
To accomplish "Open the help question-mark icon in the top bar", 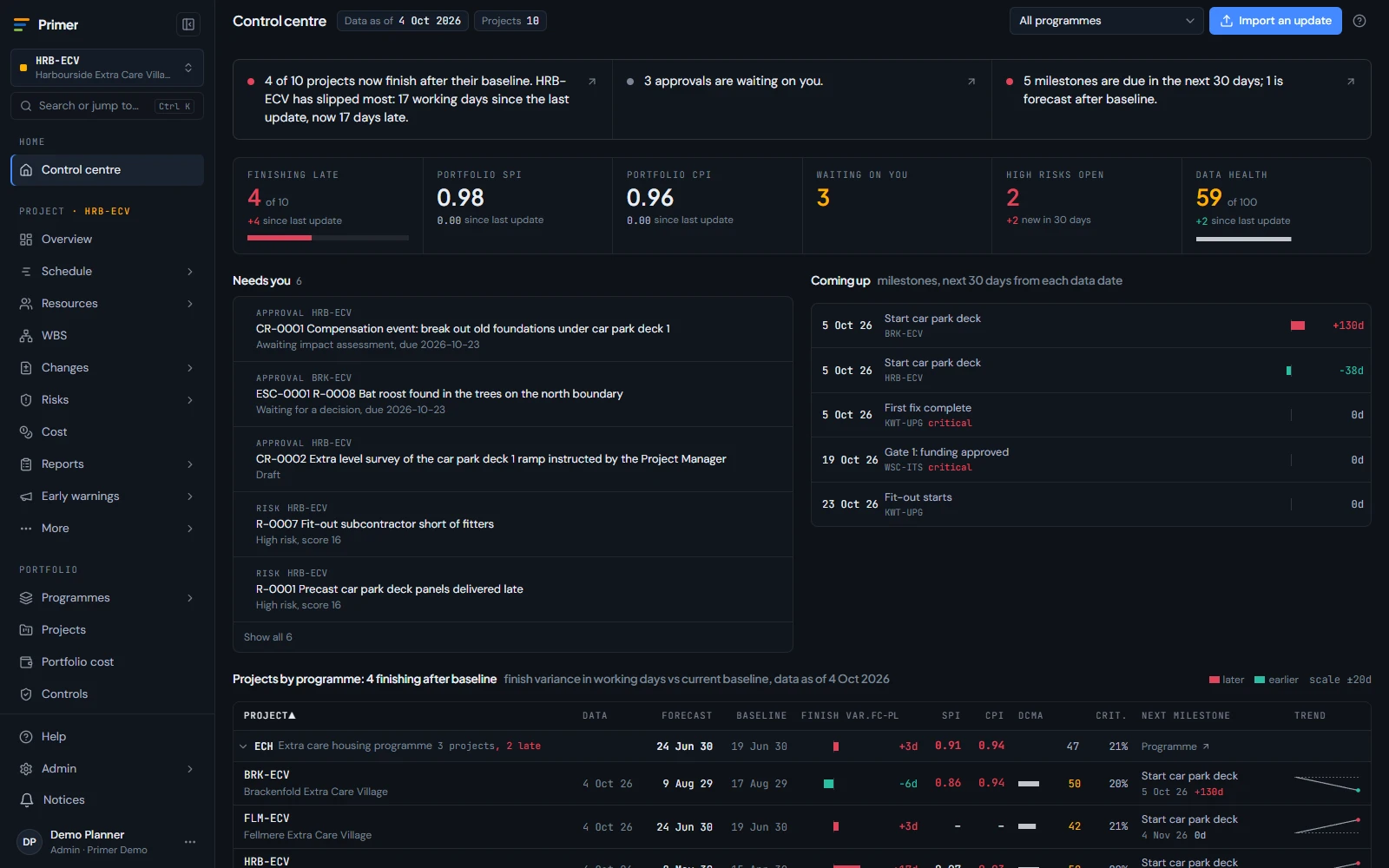I will tap(1359, 21).
